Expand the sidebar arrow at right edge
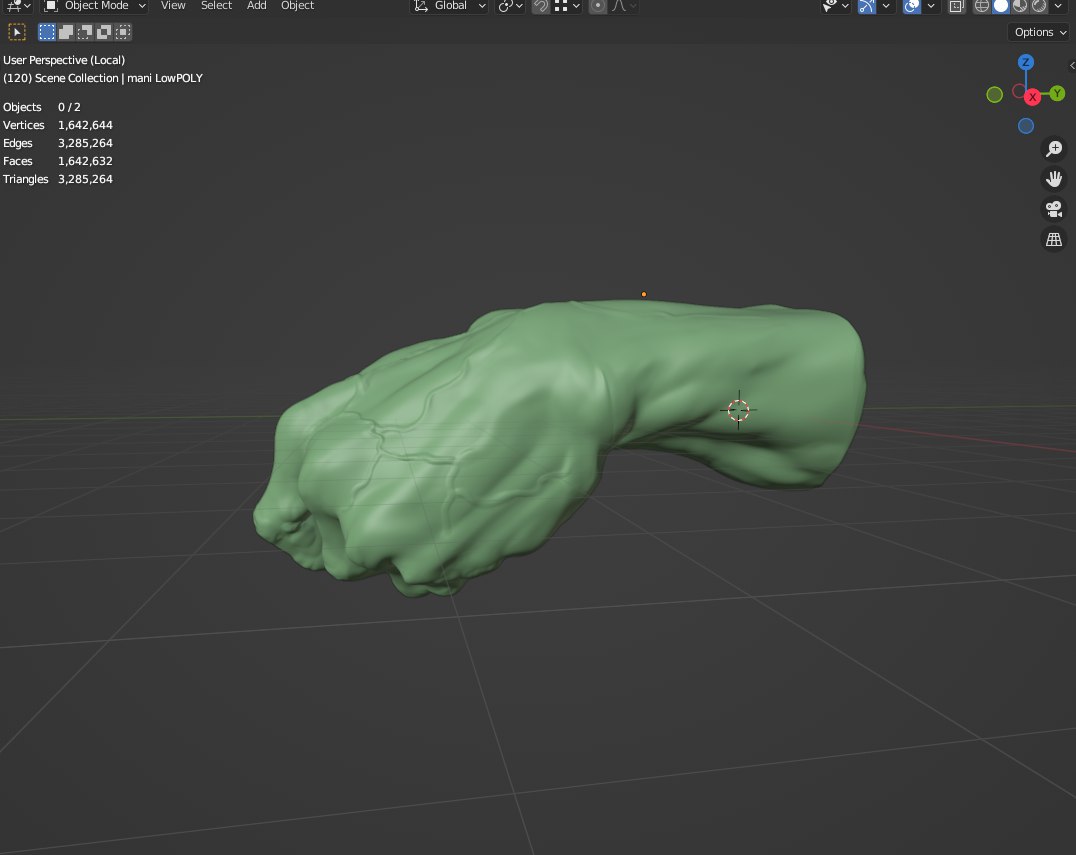Image resolution: width=1076 pixels, height=855 pixels. (1072, 66)
